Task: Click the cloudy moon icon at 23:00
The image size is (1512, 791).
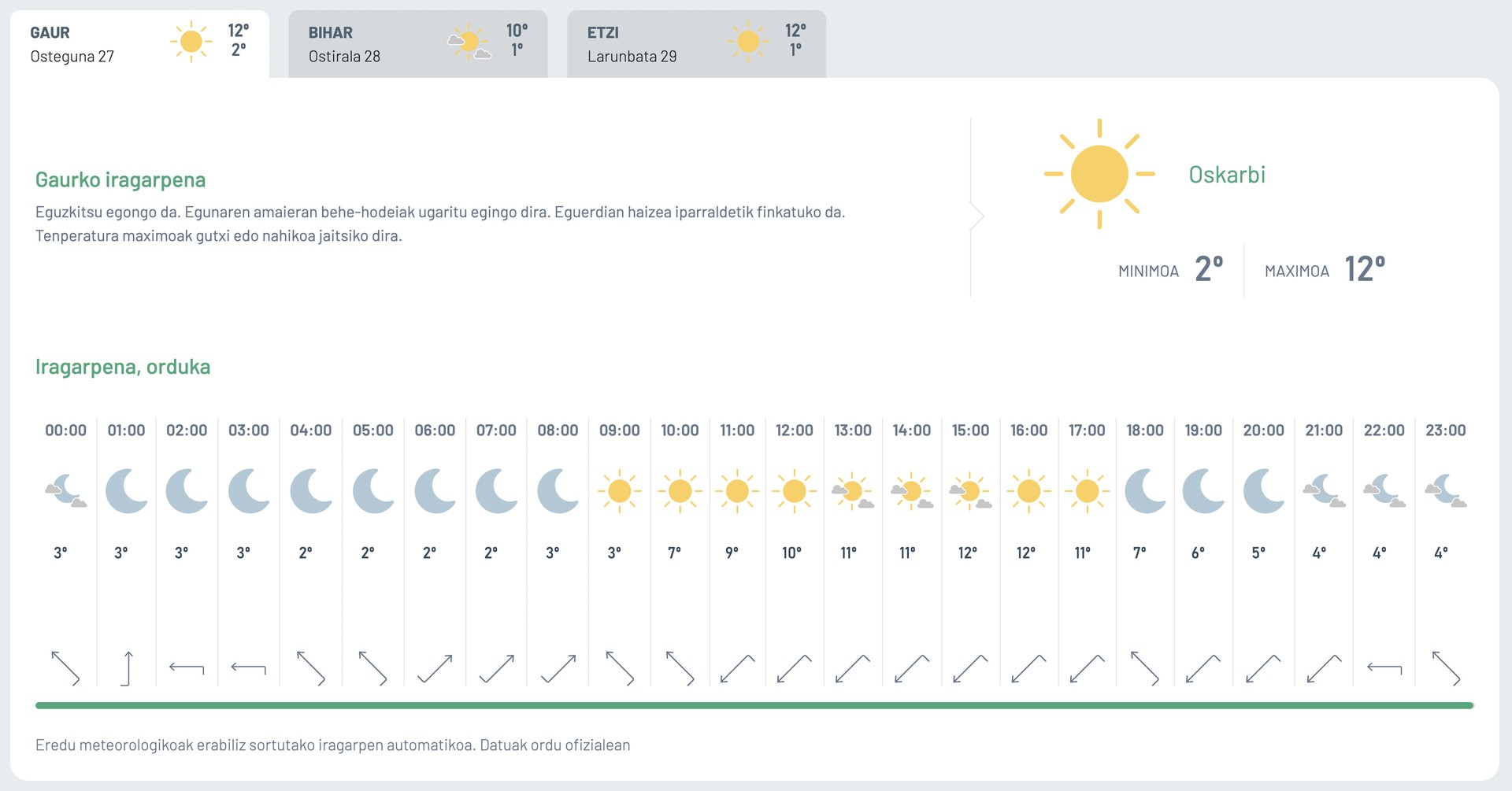Action: [1446, 491]
